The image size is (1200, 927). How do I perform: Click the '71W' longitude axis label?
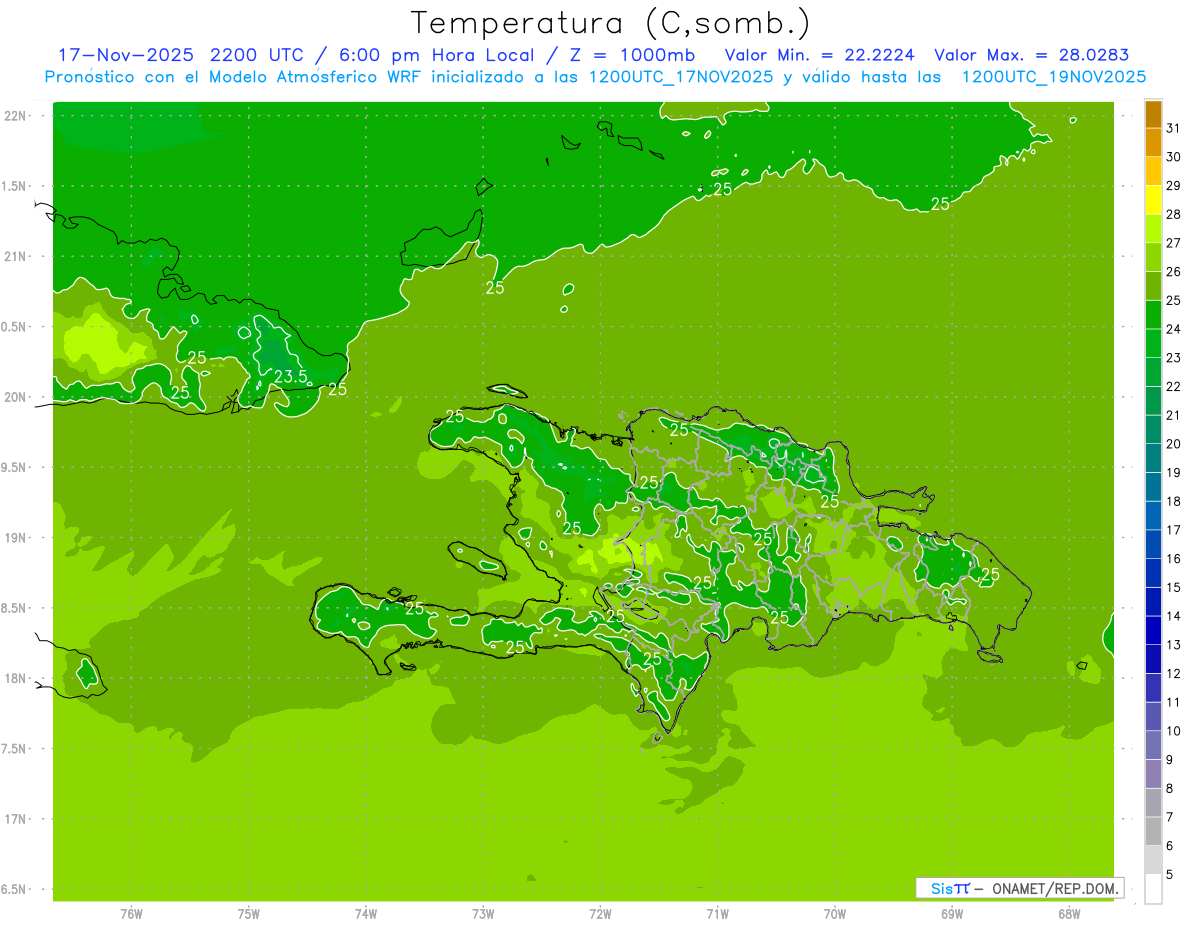pyautogui.click(x=717, y=913)
